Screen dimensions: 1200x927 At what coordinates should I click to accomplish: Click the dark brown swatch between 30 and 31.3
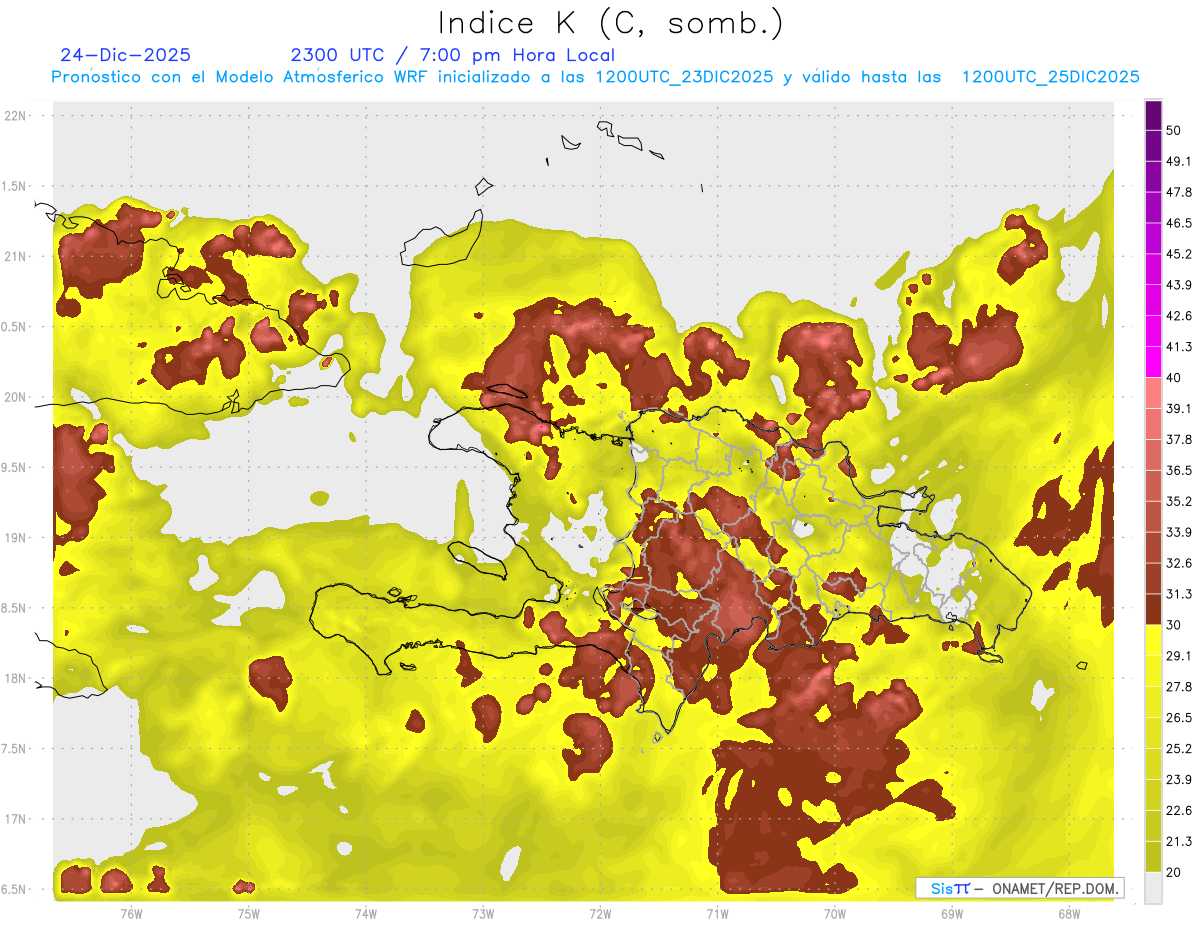point(1153,609)
